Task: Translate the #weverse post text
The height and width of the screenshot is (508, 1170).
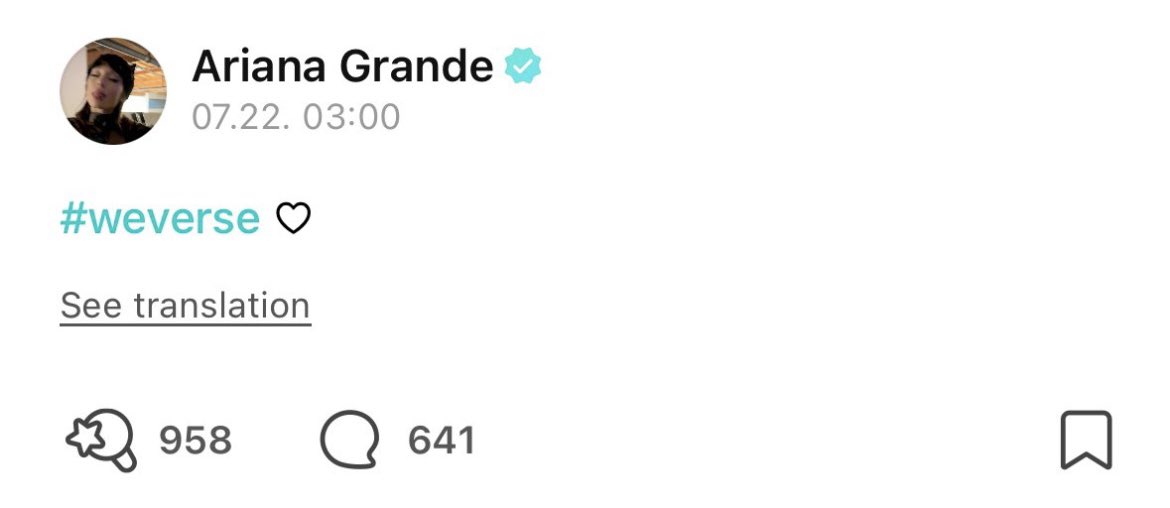Action: tap(185, 306)
